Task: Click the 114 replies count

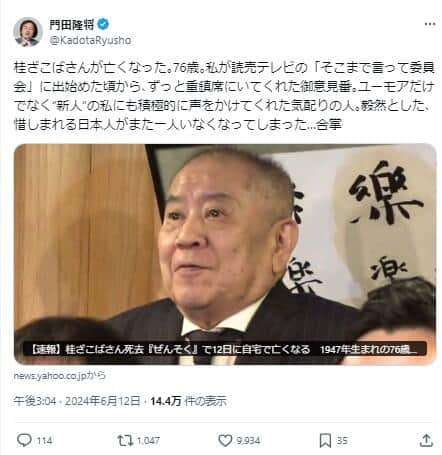Action: pyautogui.click(x=44, y=441)
